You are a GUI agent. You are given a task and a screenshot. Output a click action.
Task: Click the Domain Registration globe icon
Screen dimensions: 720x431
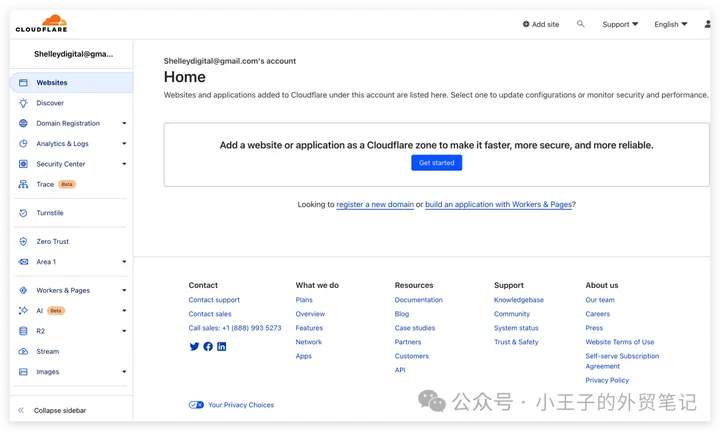click(x=23, y=123)
